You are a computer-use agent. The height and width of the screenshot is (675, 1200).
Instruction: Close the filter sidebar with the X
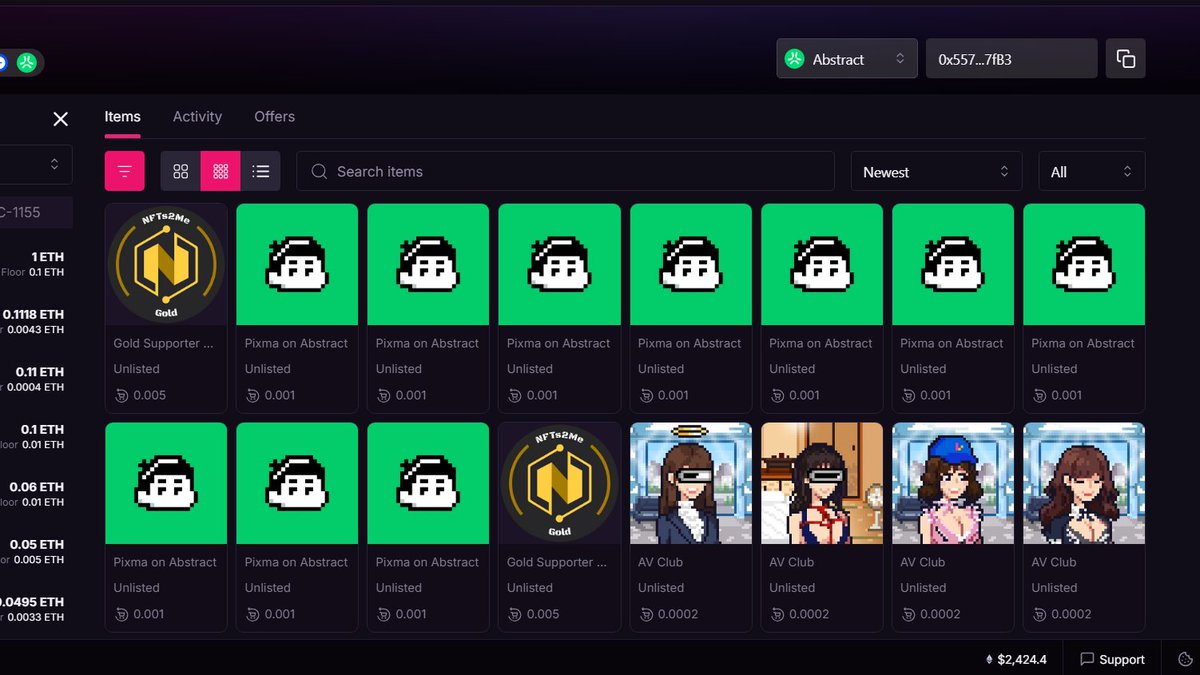(x=61, y=119)
